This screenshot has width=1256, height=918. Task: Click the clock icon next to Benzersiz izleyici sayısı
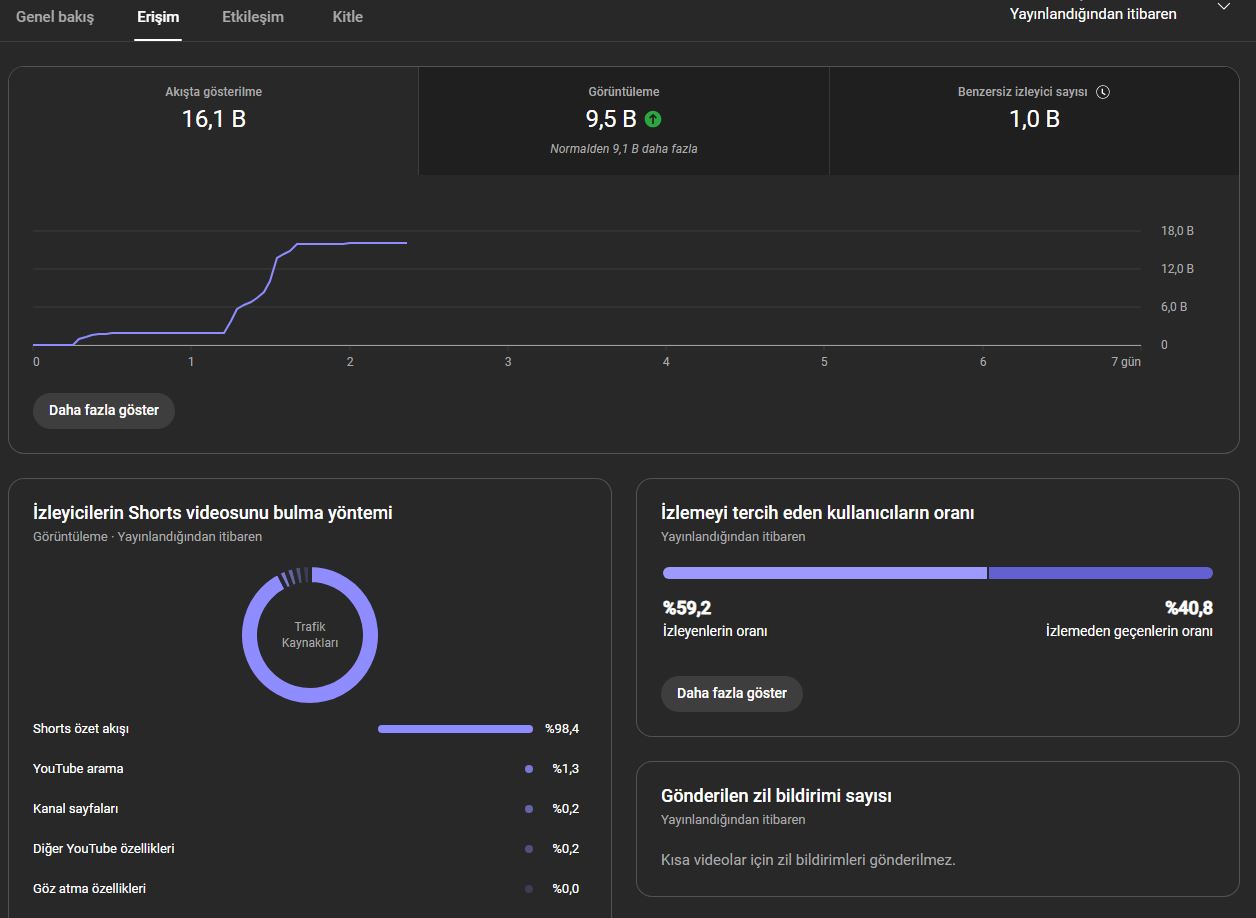[1103, 92]
